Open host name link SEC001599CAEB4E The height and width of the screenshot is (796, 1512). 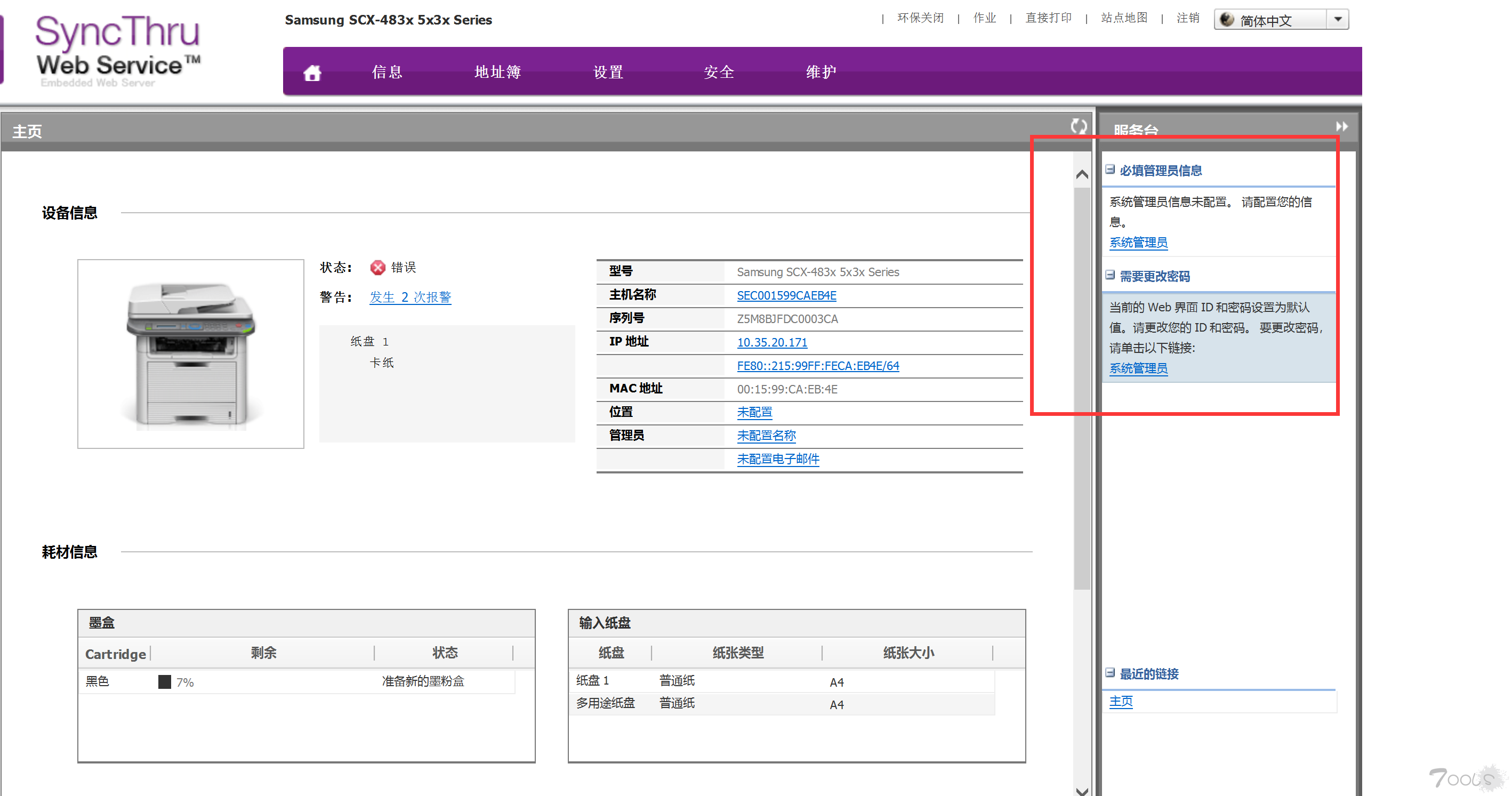[x=786, y=296]
